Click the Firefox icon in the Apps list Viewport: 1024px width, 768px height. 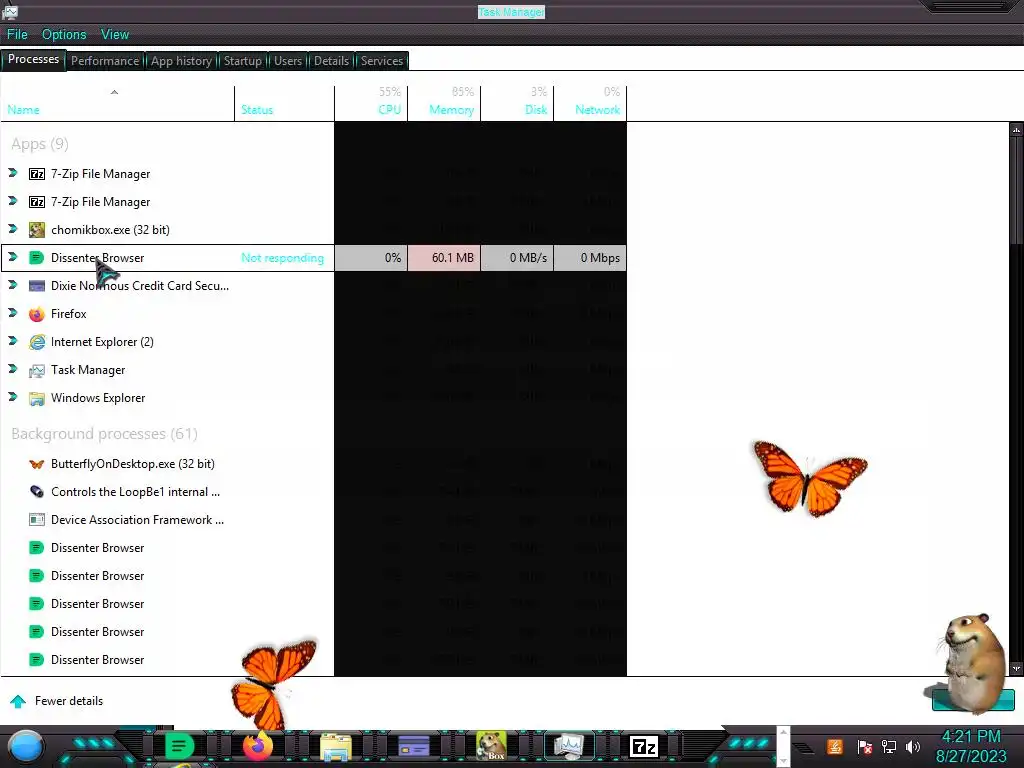pyautogui.click(x=37, y=314)
